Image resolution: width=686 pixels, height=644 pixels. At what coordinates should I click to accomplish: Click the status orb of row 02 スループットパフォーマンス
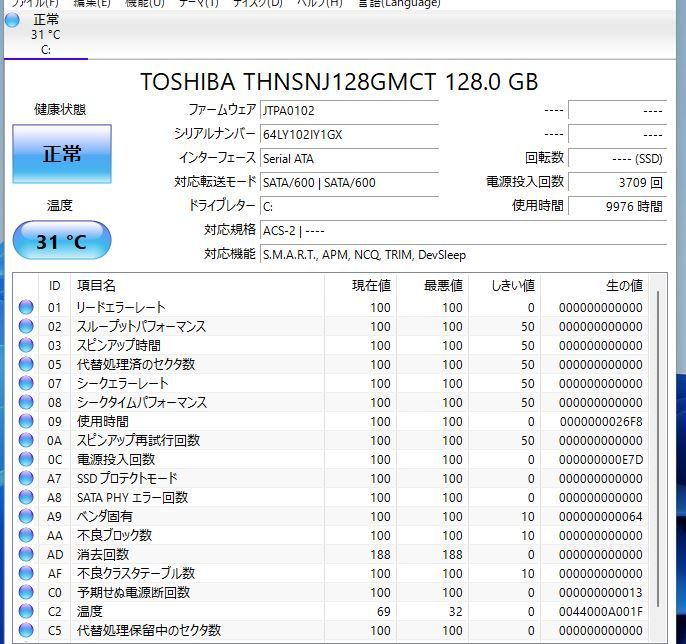point(26,326)
